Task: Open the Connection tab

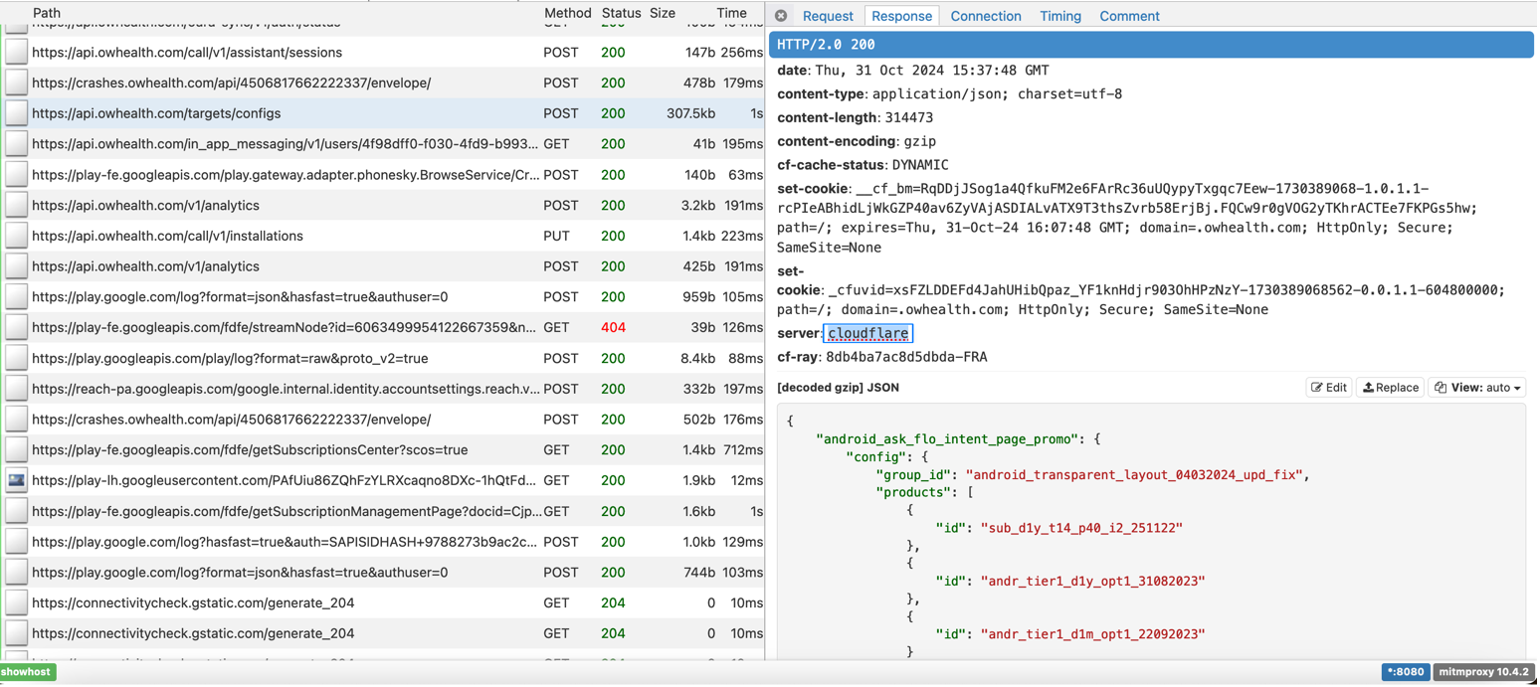Action: click(985, 16)
